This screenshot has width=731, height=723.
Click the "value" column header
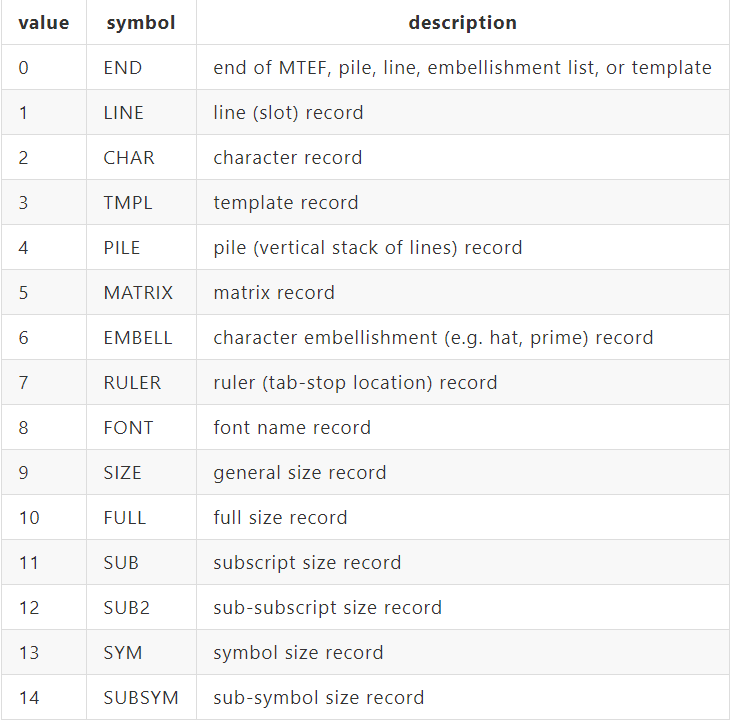(43, 23)
